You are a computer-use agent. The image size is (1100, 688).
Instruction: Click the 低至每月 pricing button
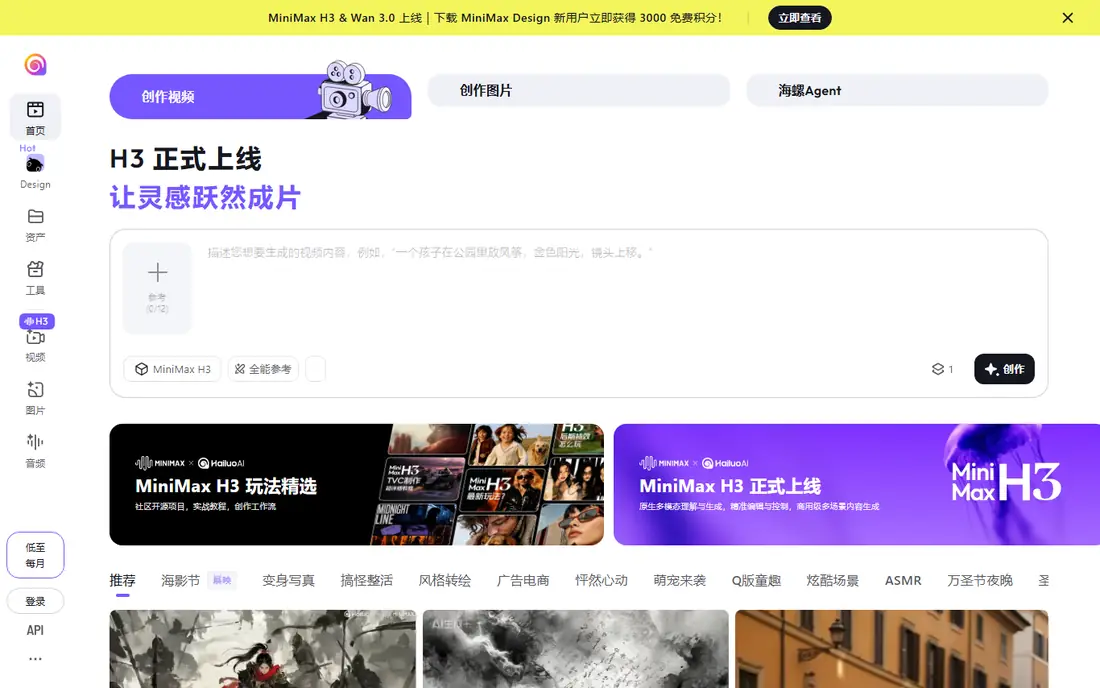[x=35, y=555]
